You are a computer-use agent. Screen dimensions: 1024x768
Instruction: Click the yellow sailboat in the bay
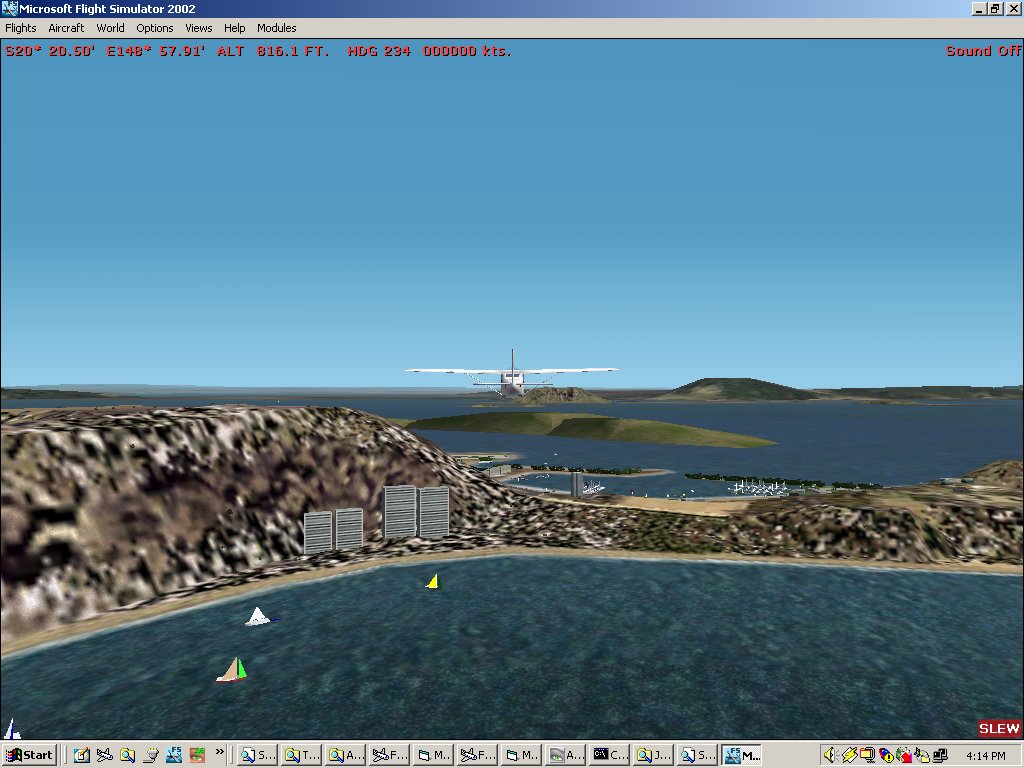pos(433,581)
